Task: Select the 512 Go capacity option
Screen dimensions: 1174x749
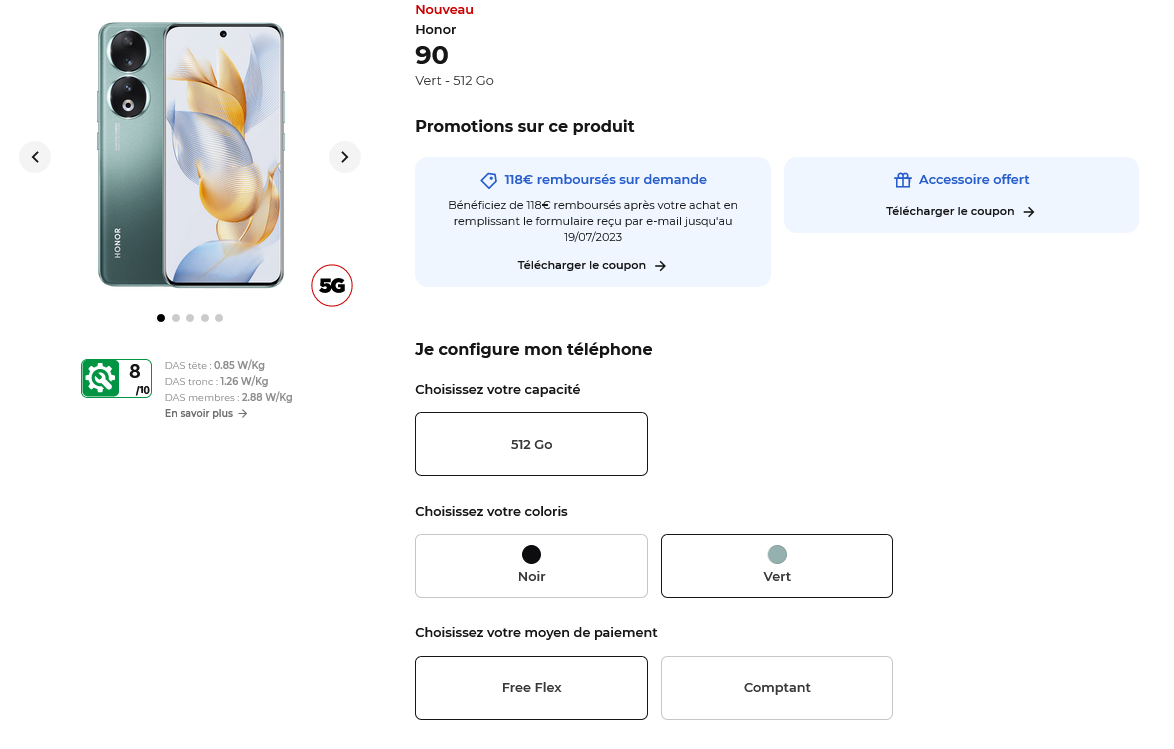Action: tap(531, 444)
